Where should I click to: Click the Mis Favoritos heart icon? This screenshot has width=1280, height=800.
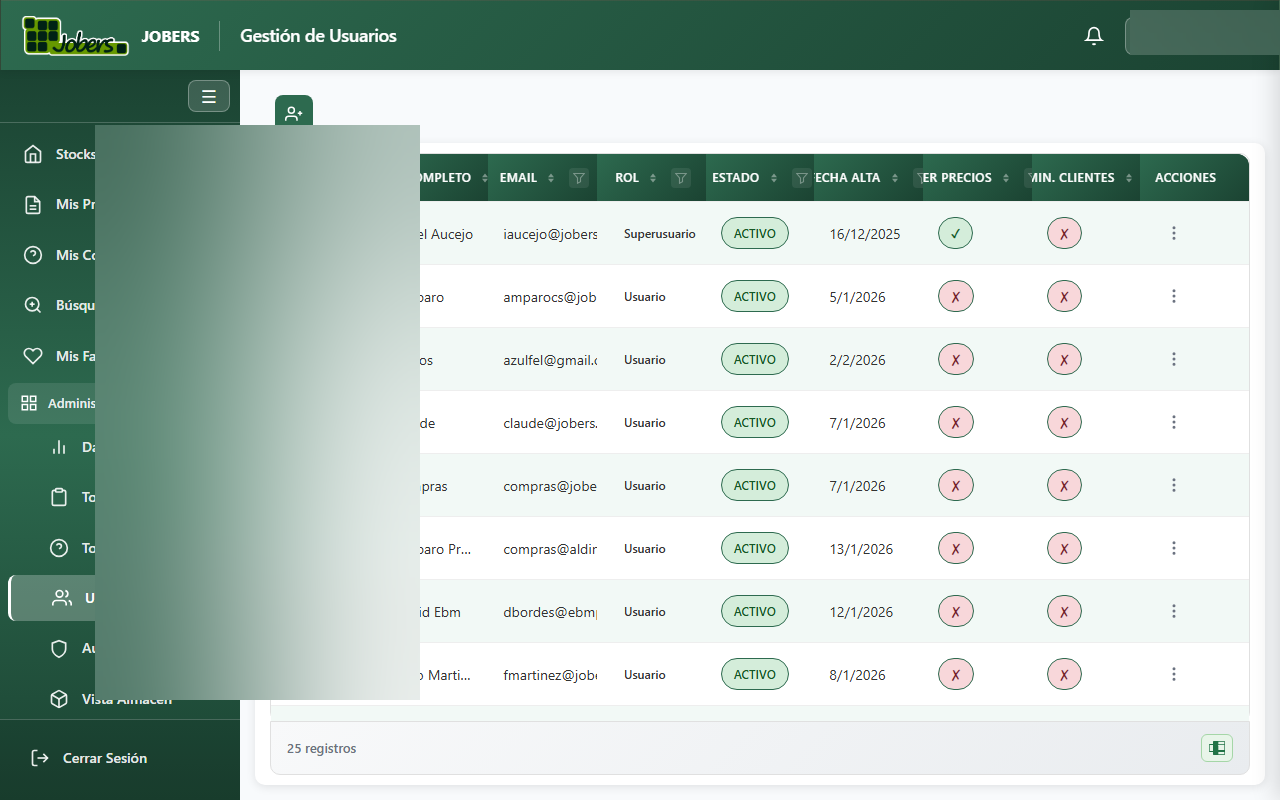coord(33,355)
